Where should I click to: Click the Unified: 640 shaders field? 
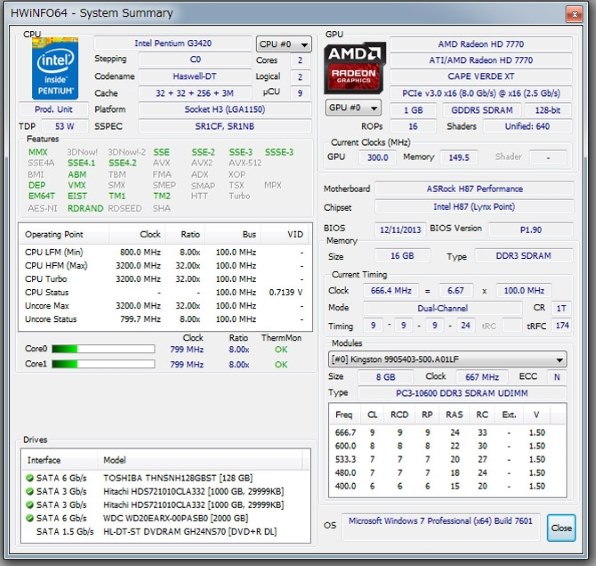pyautogui.click(x=527, y=127)
